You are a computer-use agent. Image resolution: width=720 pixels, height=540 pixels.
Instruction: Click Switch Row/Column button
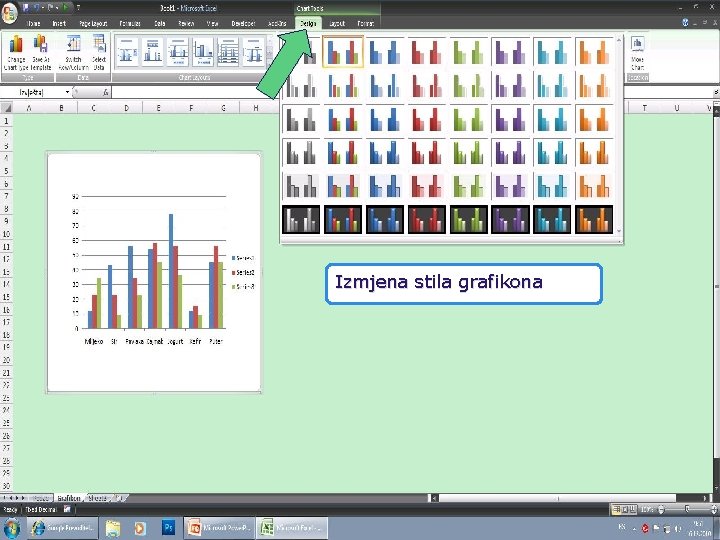pos(73,53)
